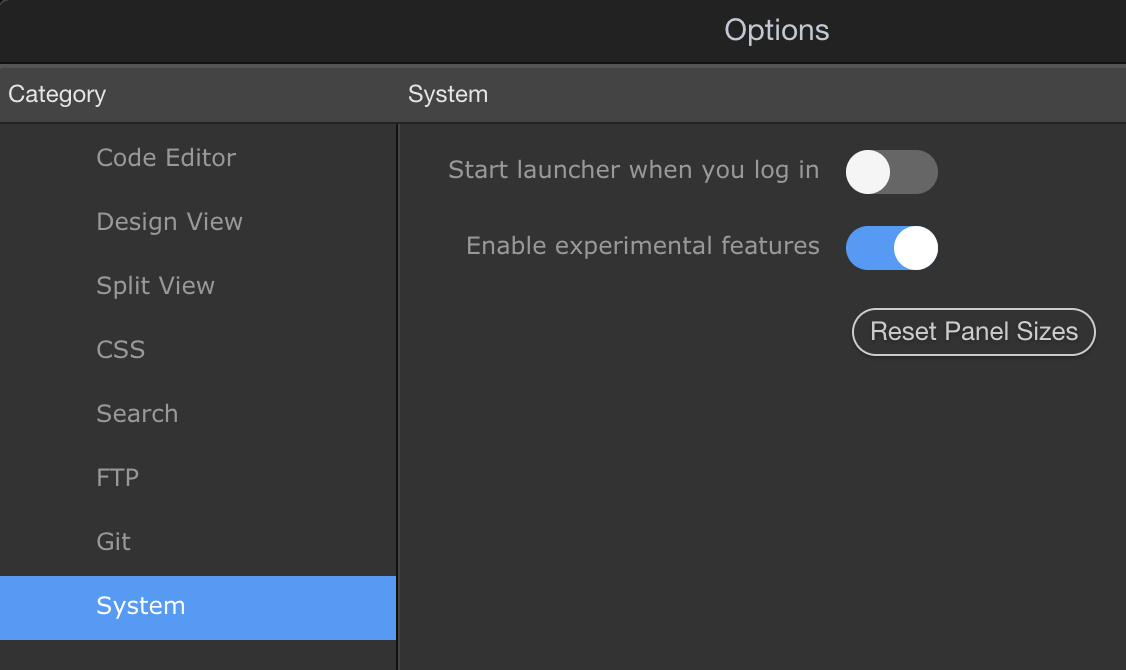The height and width of the screenshot is (670, 1126).
Task: Open the CSS settings category
Action: click(120, 350)
